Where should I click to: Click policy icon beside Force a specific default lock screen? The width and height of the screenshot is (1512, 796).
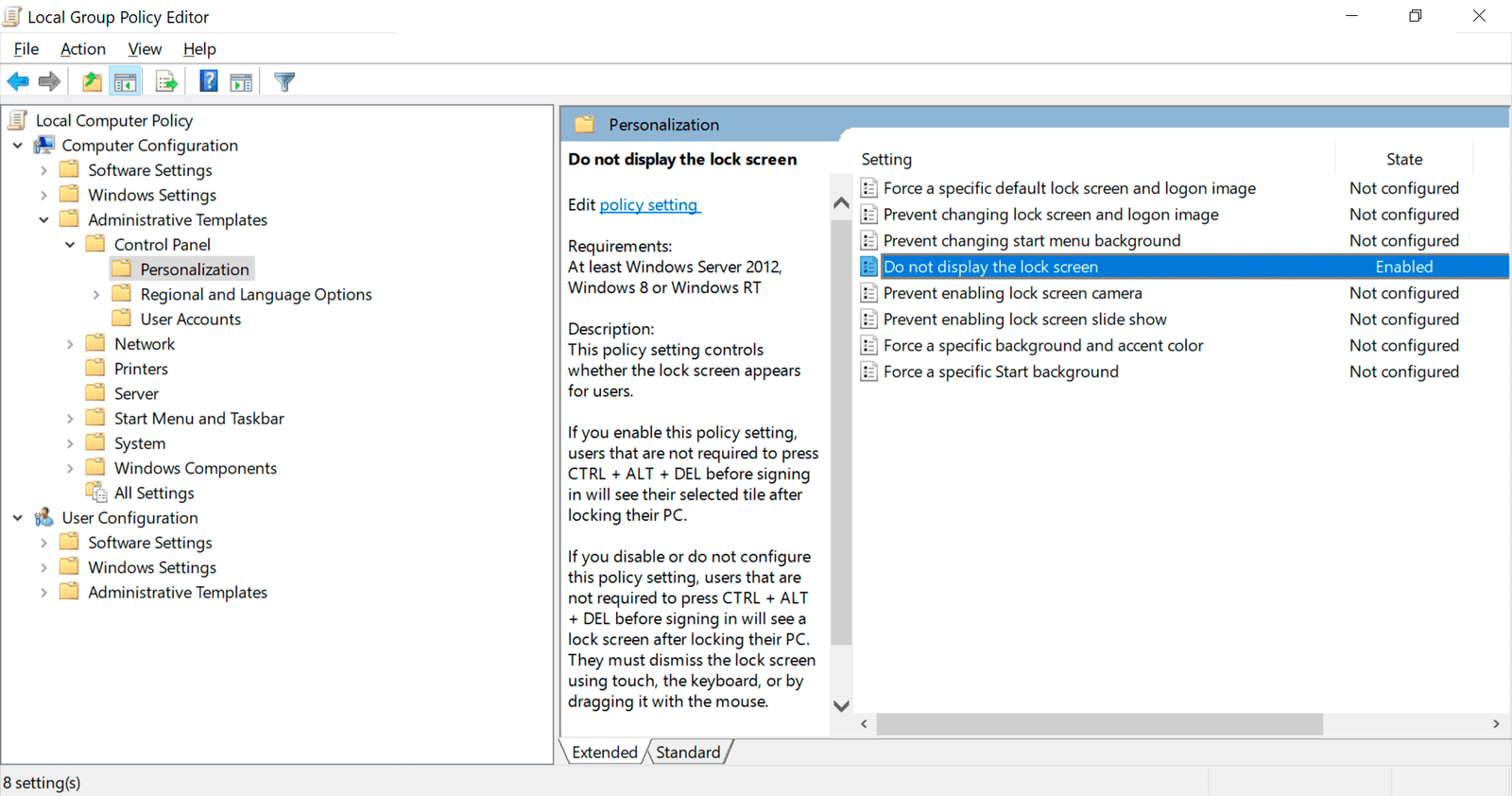click(x=869, y=188)
